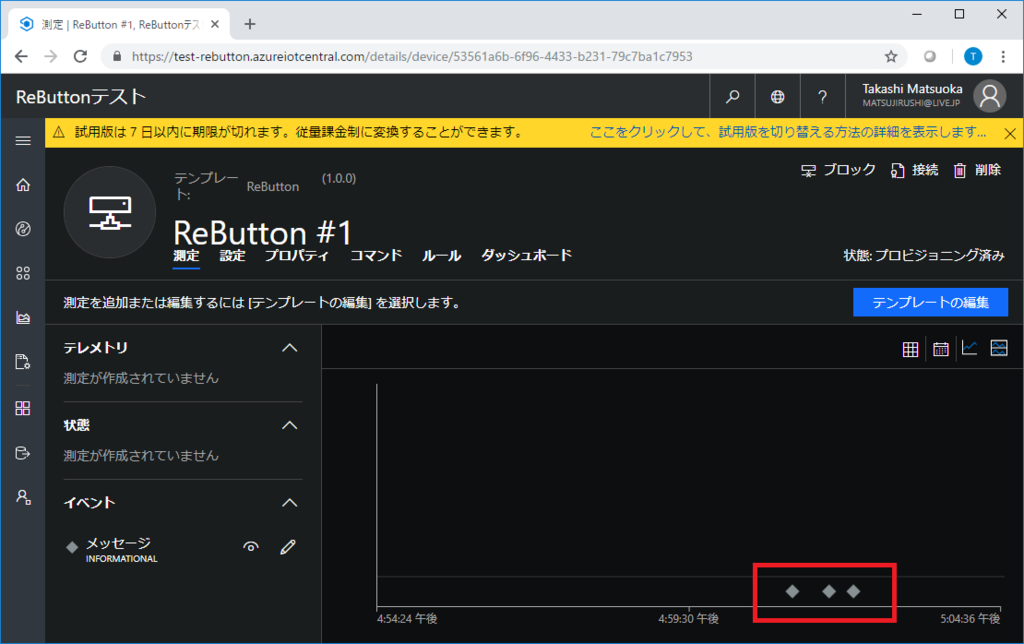Open the help question mark icon
Screen dimensions: 1024x644
point(822,96)
